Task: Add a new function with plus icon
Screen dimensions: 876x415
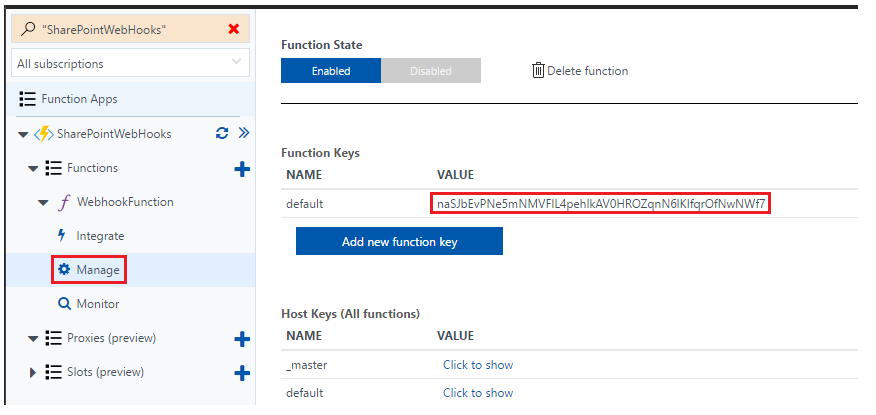Action: click(x=242, y=169)
